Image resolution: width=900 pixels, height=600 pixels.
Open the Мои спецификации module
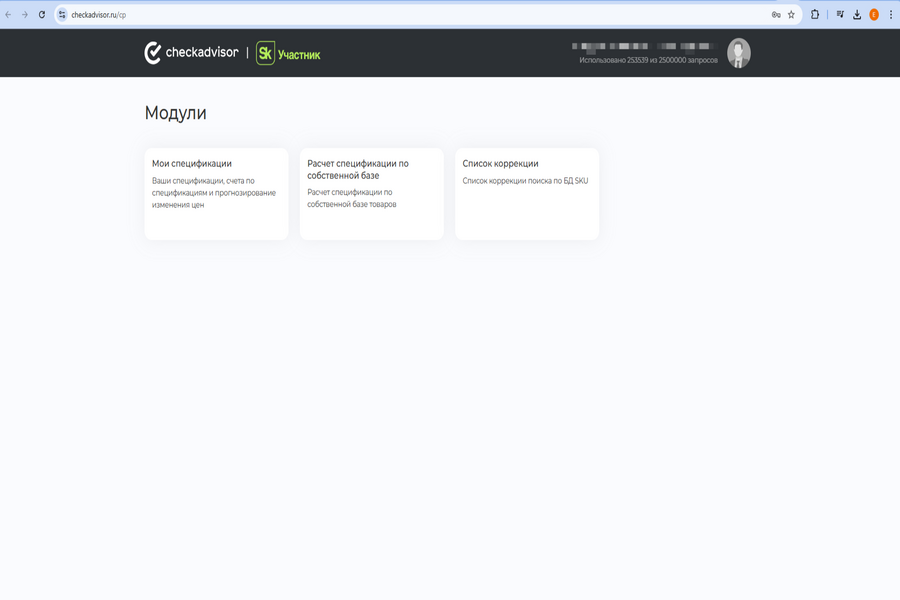[x=216, y=193]
